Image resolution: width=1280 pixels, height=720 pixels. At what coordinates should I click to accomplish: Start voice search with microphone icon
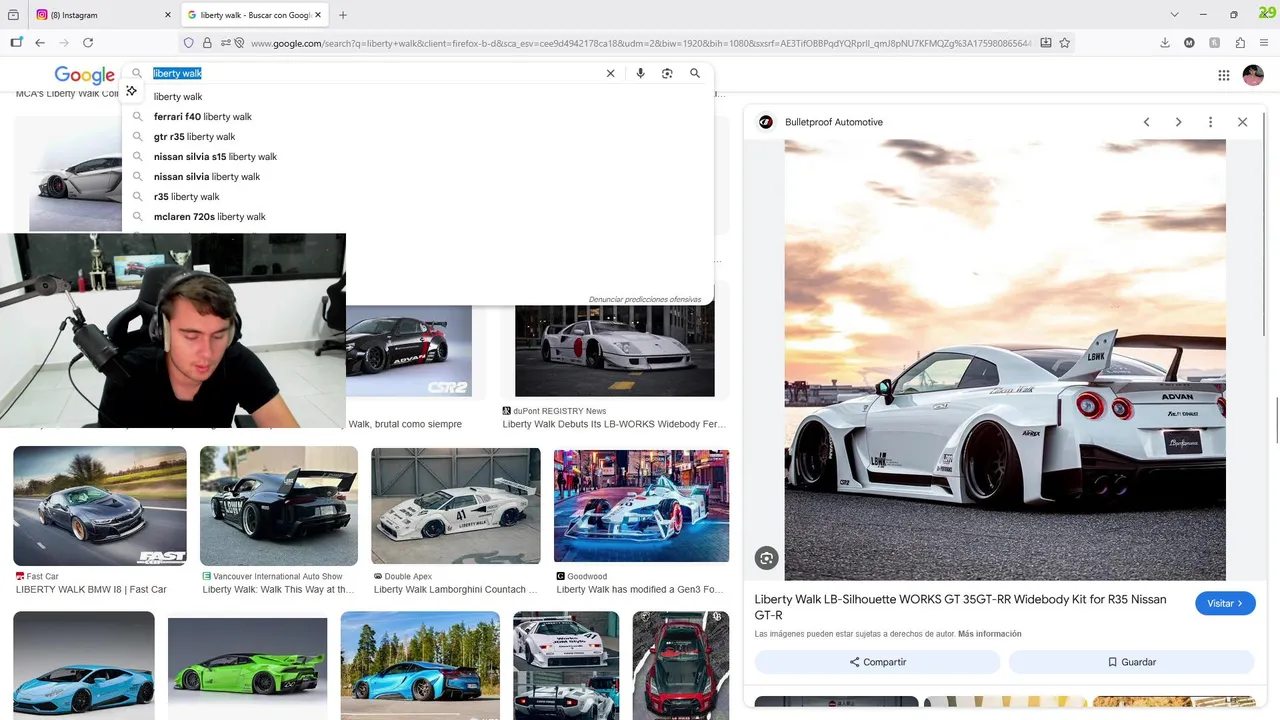coord(640,73)
